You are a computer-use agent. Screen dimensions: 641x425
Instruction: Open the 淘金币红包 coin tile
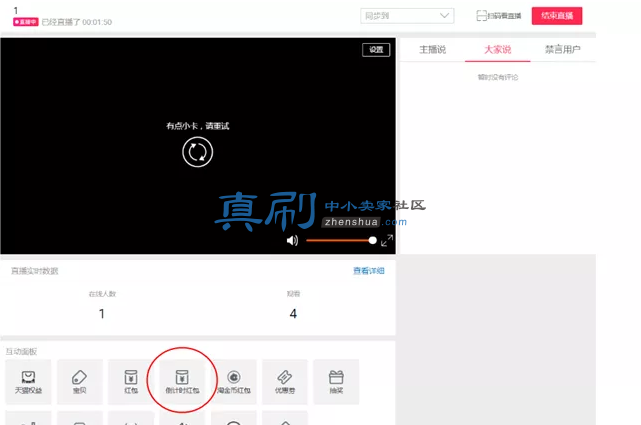234,382
